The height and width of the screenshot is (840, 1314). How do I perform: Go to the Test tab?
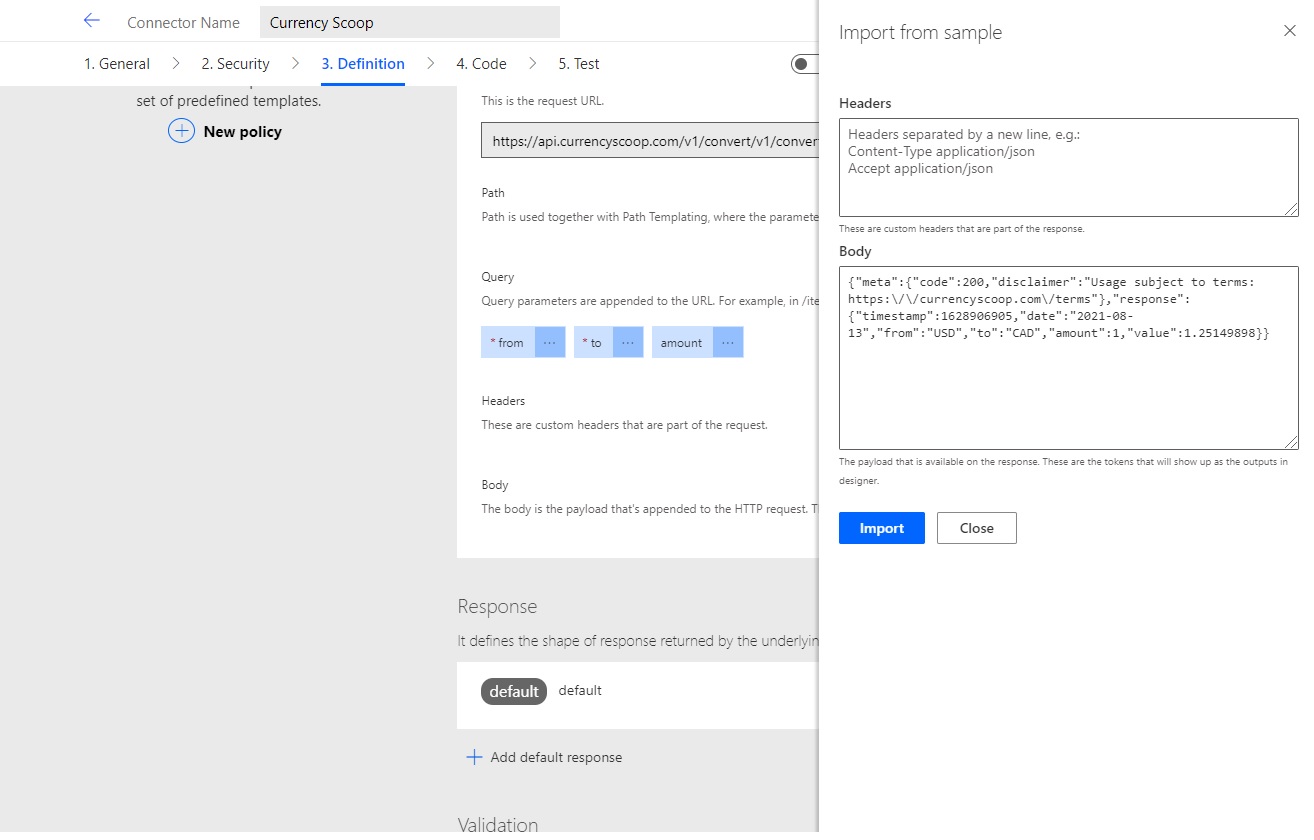pos(578,63)
